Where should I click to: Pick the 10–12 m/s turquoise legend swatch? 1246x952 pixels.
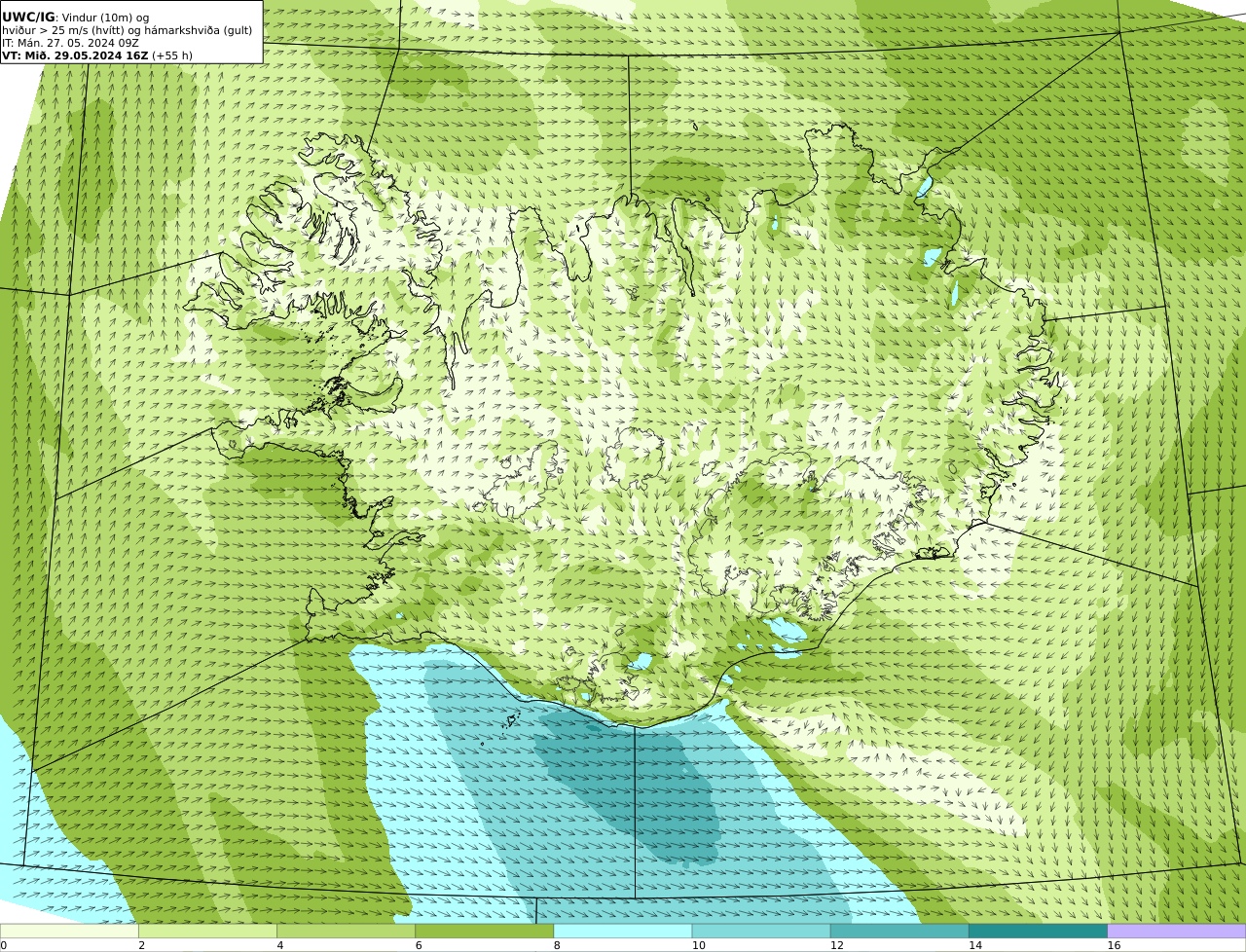(761, 931)
